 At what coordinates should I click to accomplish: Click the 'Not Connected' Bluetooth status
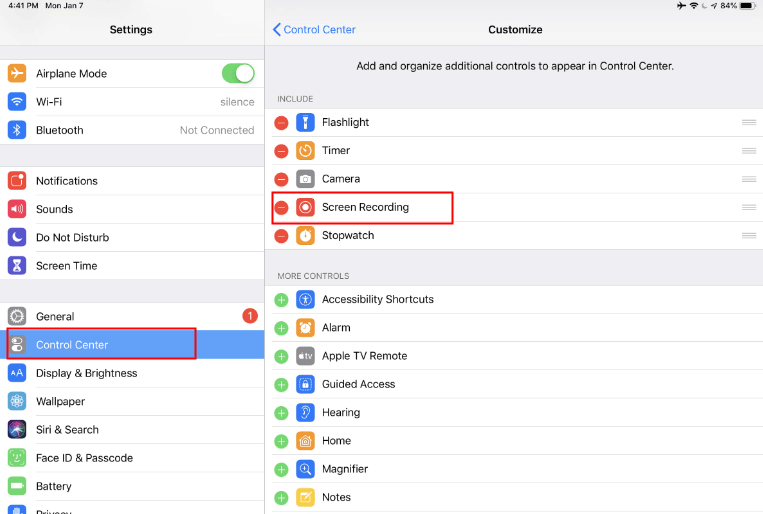click(217, 130)
